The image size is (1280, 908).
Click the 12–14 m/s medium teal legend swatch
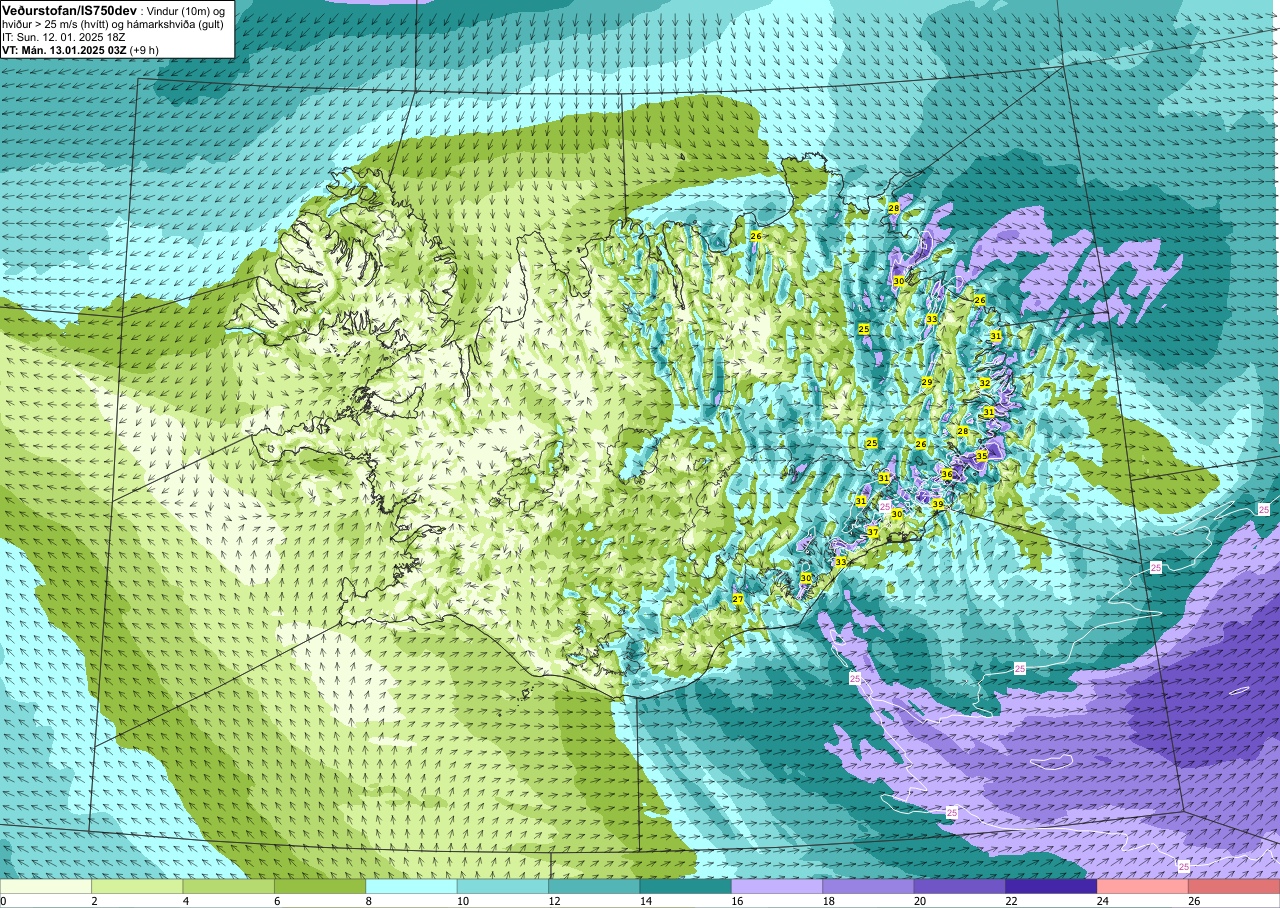pyautogui.click(x=594, y=886)
